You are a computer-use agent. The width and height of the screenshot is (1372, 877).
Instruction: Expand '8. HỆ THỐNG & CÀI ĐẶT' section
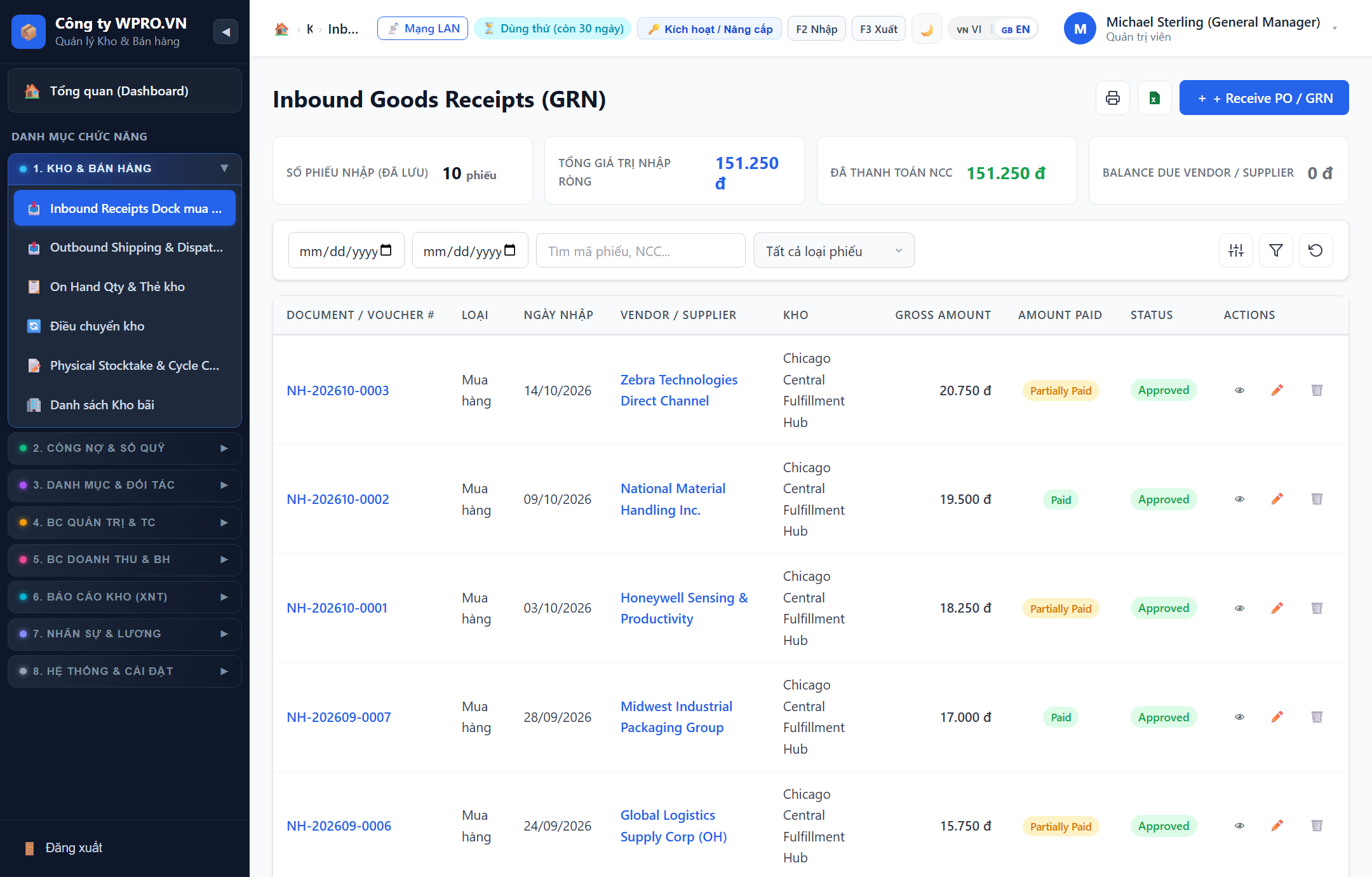(x=124, y=671)
